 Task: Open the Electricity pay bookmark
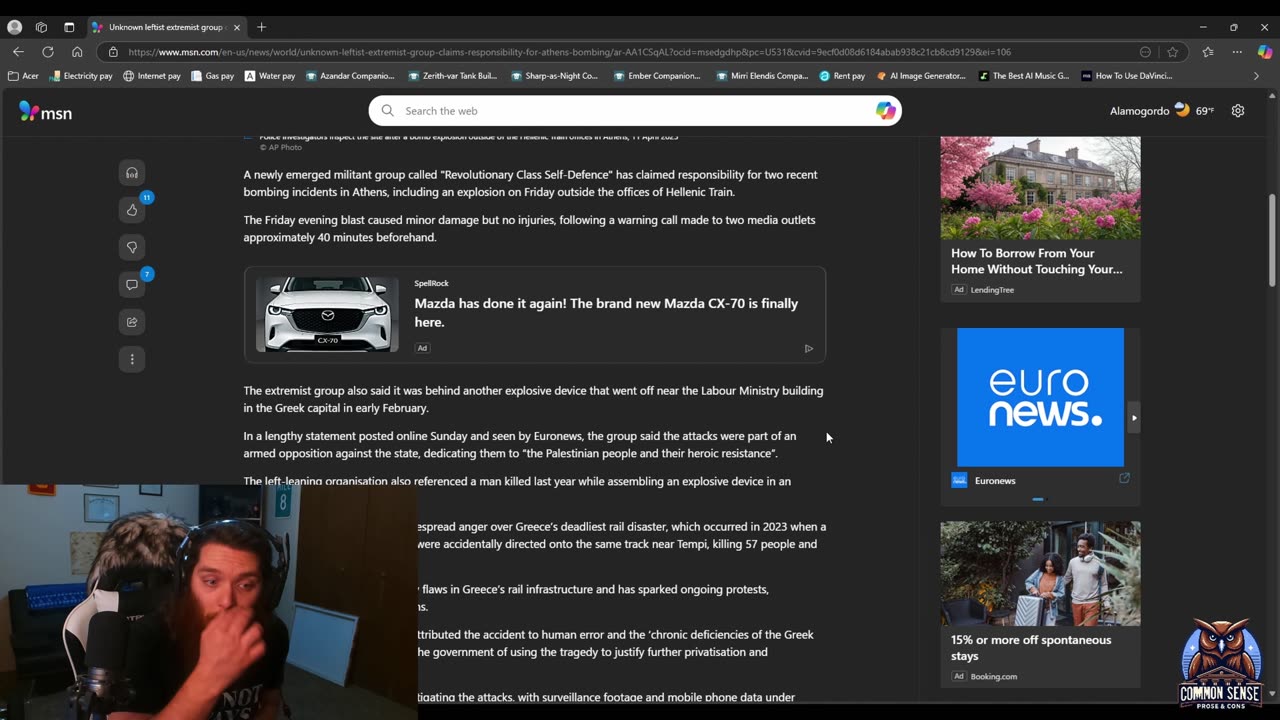(x=81, y=76)
